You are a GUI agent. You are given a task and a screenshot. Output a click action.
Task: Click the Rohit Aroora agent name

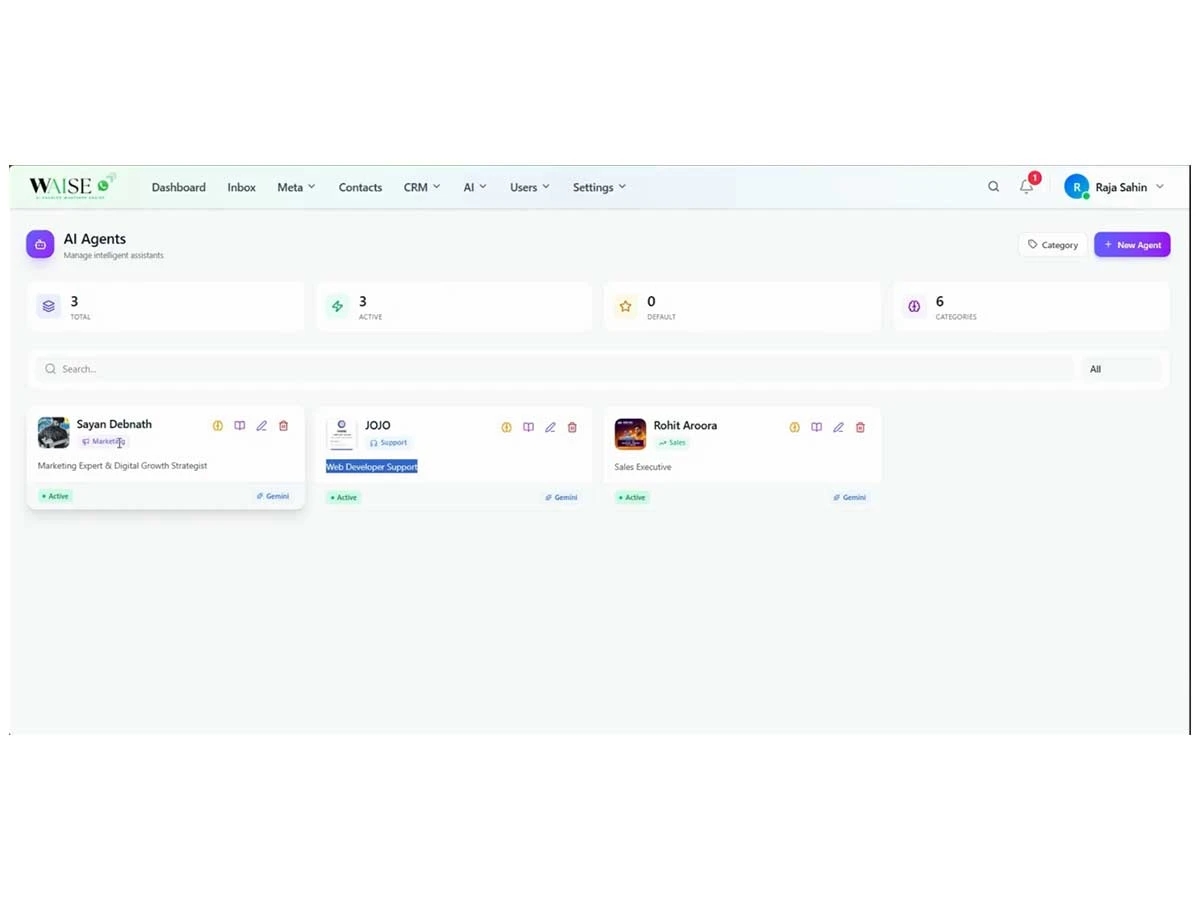(685, 425)
